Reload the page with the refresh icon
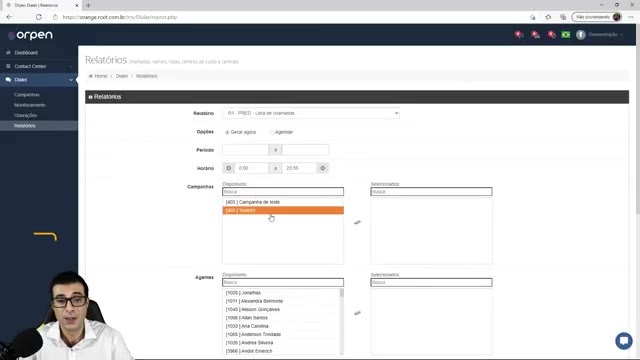This screenshot has height=360, width=640. click(38, 17)
